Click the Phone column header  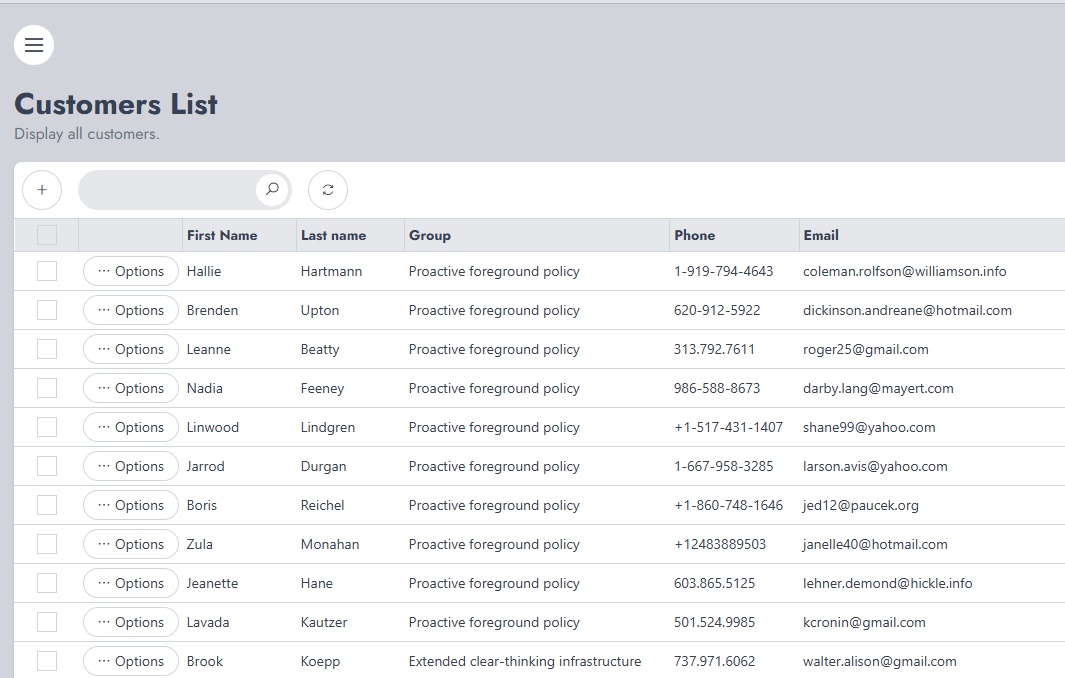click(x=695, y=235)
